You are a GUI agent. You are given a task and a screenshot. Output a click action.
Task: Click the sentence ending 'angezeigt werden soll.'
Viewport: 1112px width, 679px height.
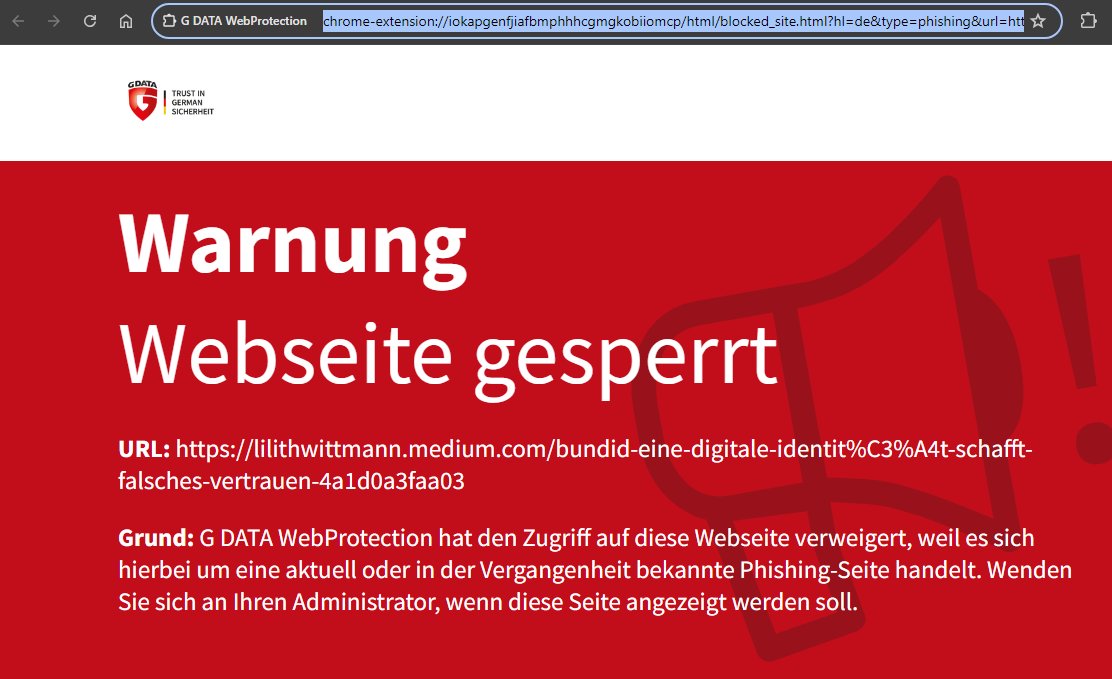(x=594, y=586)
